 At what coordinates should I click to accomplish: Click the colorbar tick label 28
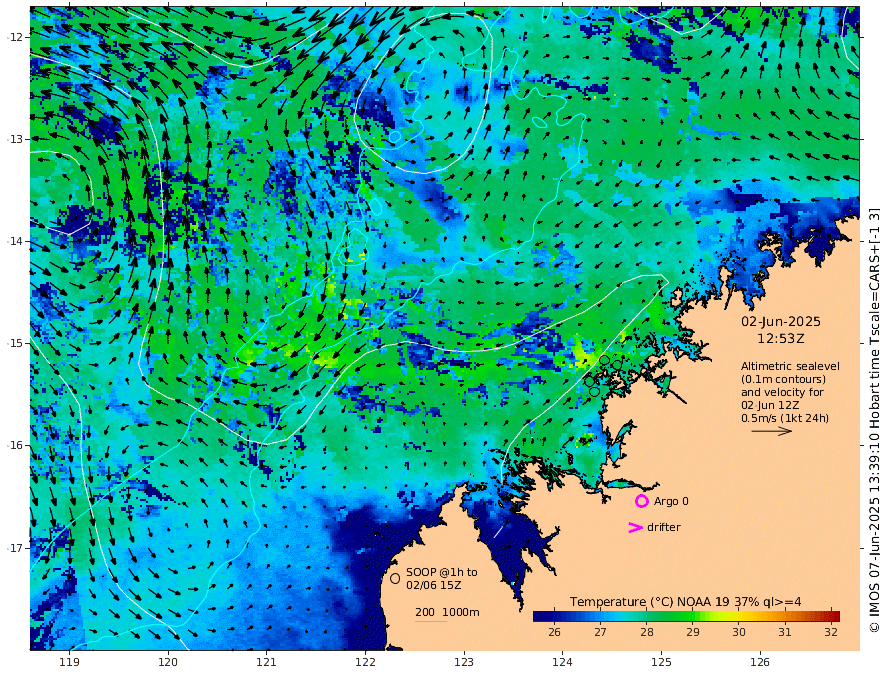pyautogui.click(x=647, y=632)
